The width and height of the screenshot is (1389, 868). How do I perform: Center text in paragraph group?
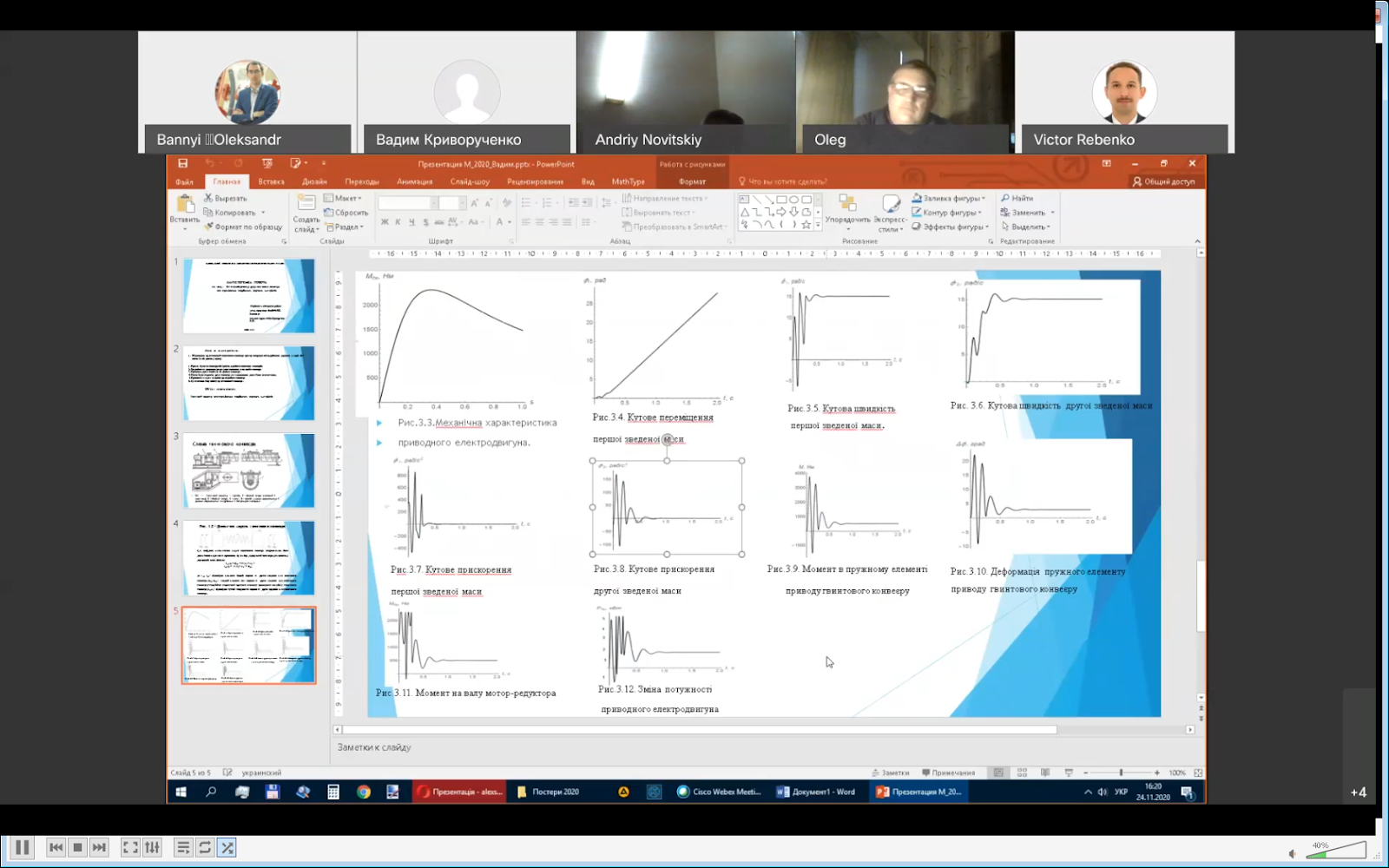(x=540, y=222)
